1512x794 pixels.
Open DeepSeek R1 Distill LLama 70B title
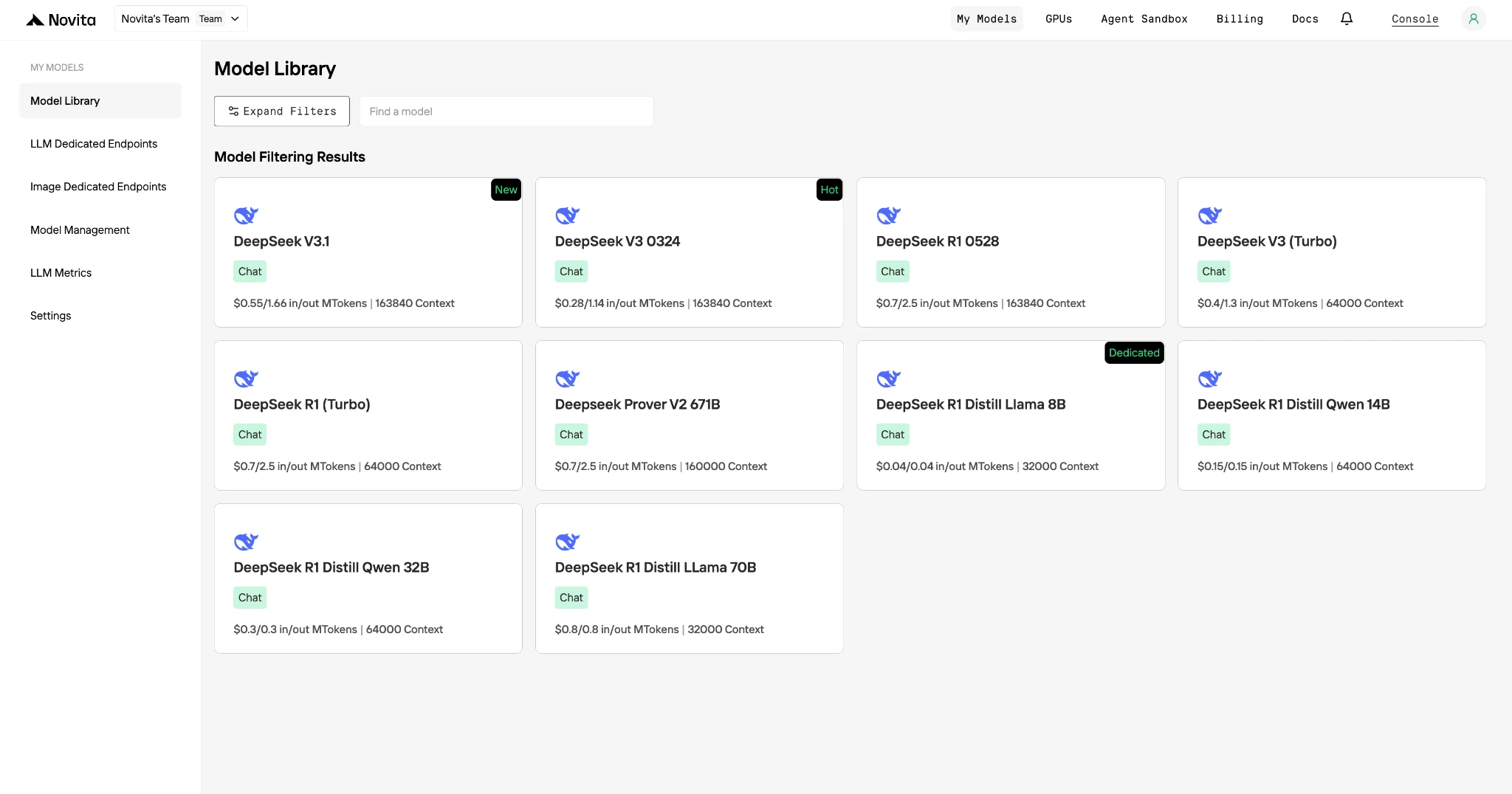(x=656, y=567)
